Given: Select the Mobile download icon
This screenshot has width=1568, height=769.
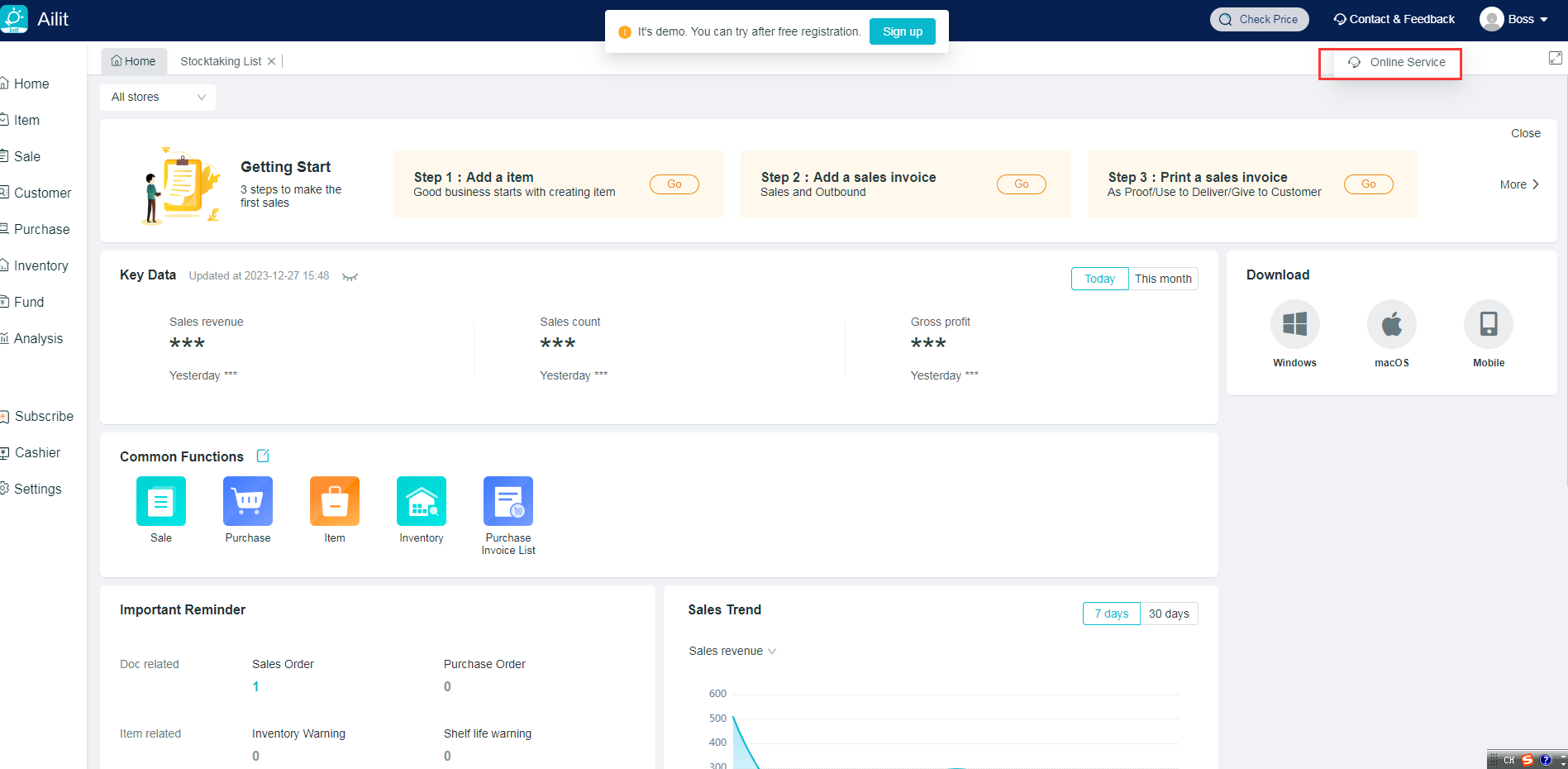Looking at the screenshot, I should point(1489,324).
